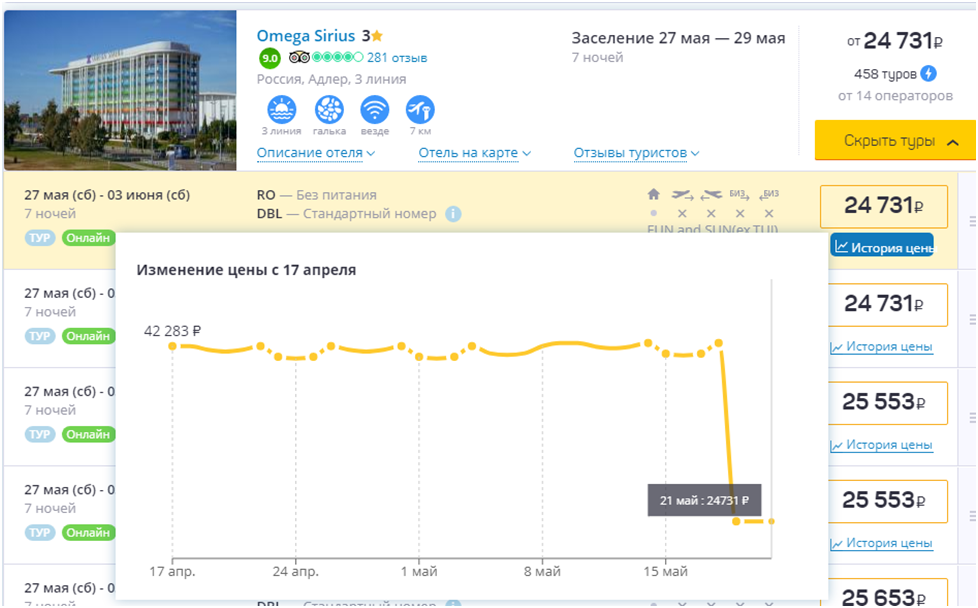Image resolution: width=978 pixels, height=608 pixels.
Task: Expand the 'Отель на карте' section
Action: click(x=474, y=153)
